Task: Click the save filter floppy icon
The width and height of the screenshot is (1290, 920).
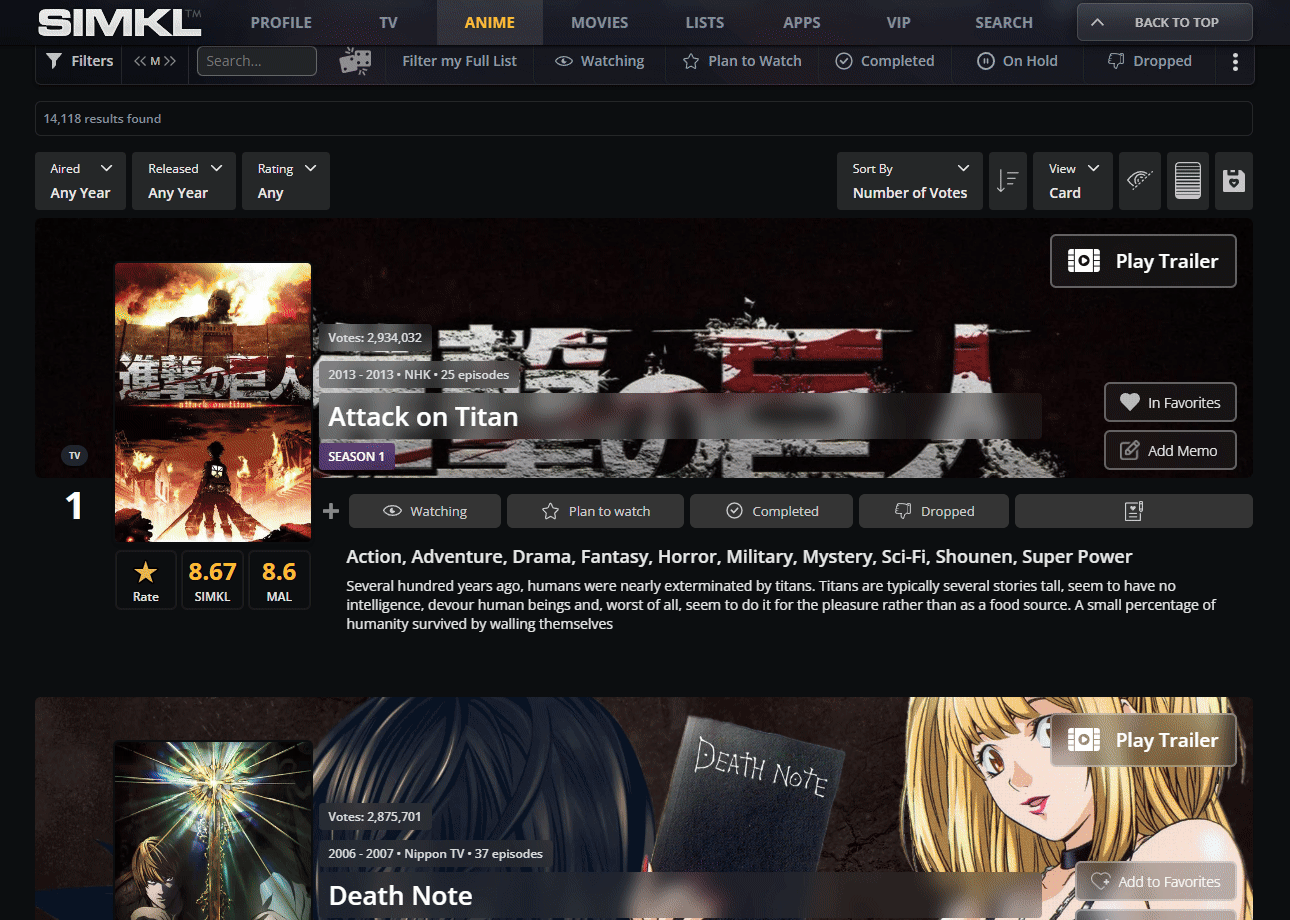Action: [x=1234, y=181]
